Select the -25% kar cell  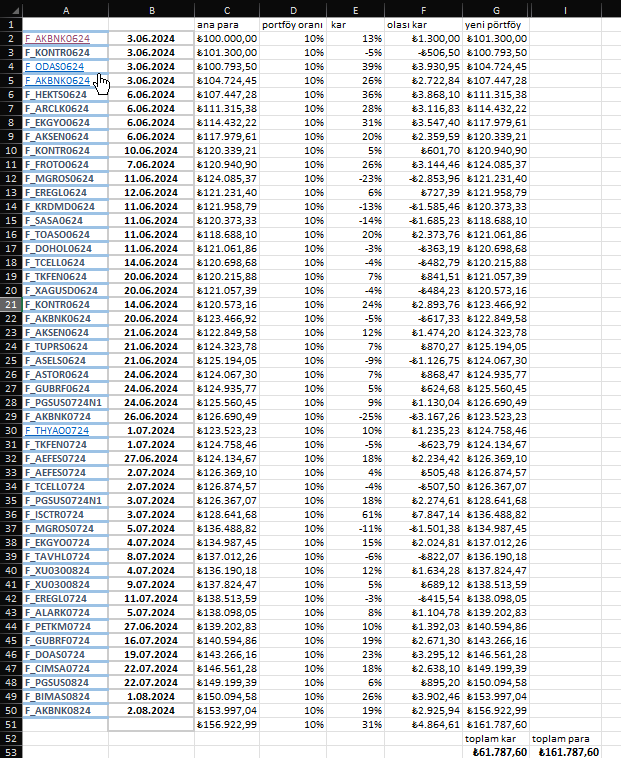(x=356, y=417)
